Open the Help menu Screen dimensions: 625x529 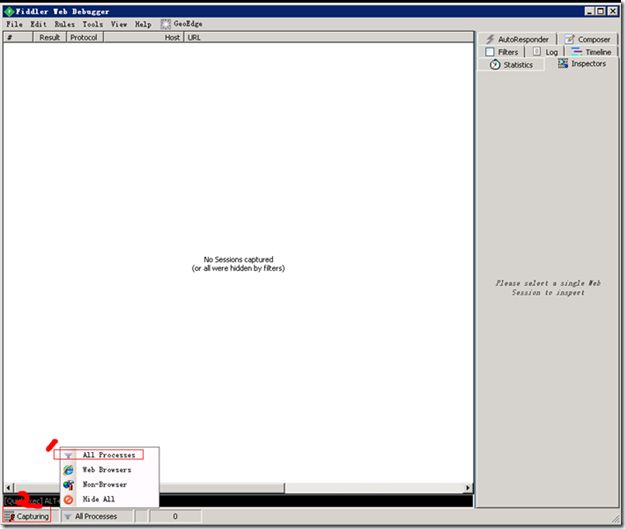(x=143, y=24)
